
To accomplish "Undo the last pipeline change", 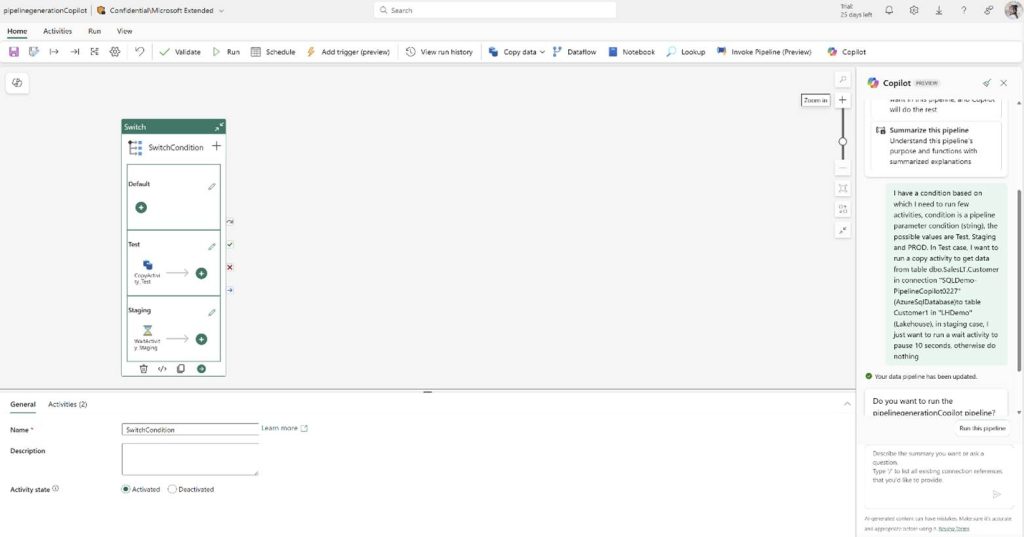I will 139,52.
